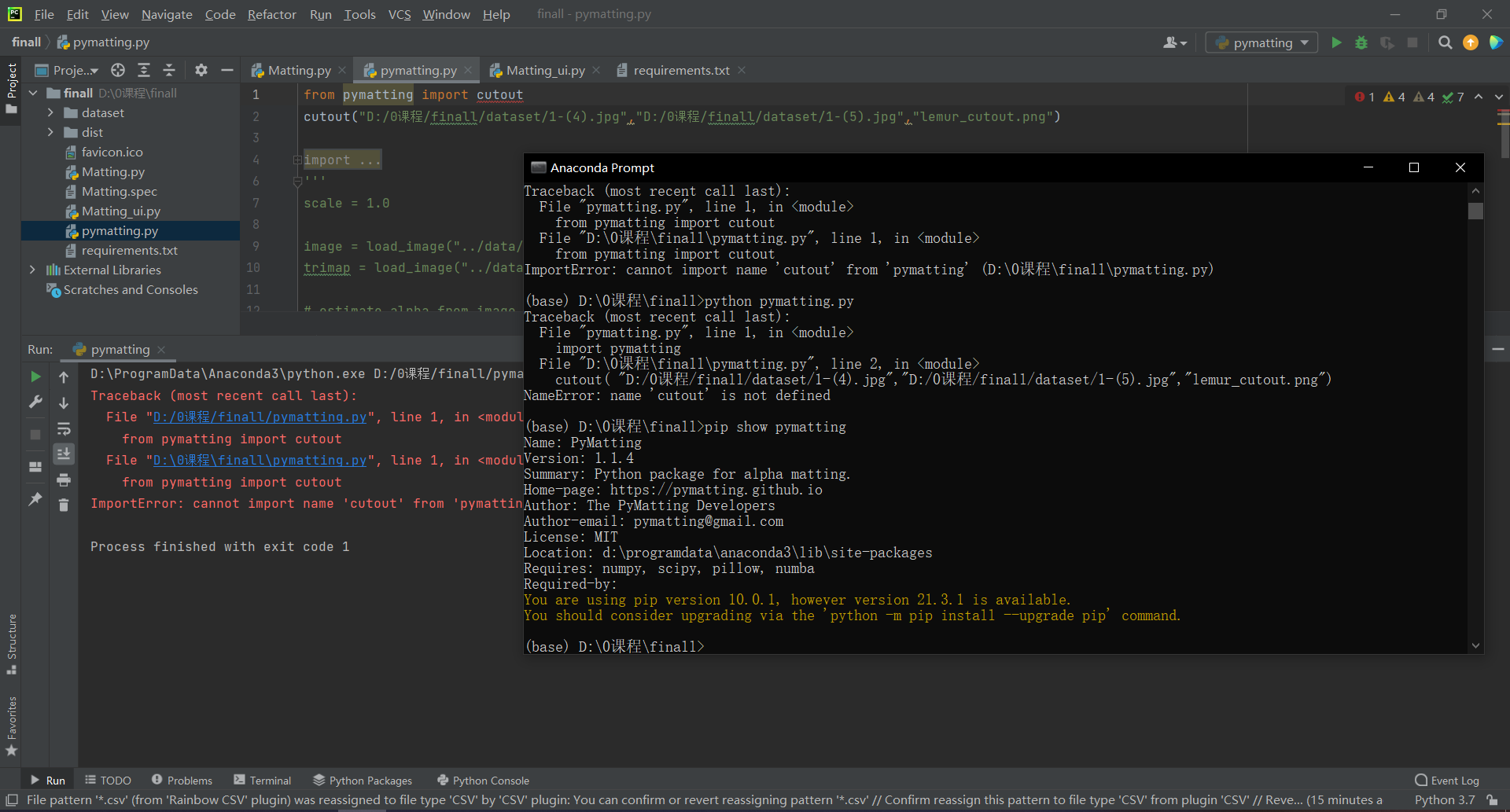The image size is (1510, 812).
Task: Toggle scroll to end of output
Action: [x=64, y=454]
